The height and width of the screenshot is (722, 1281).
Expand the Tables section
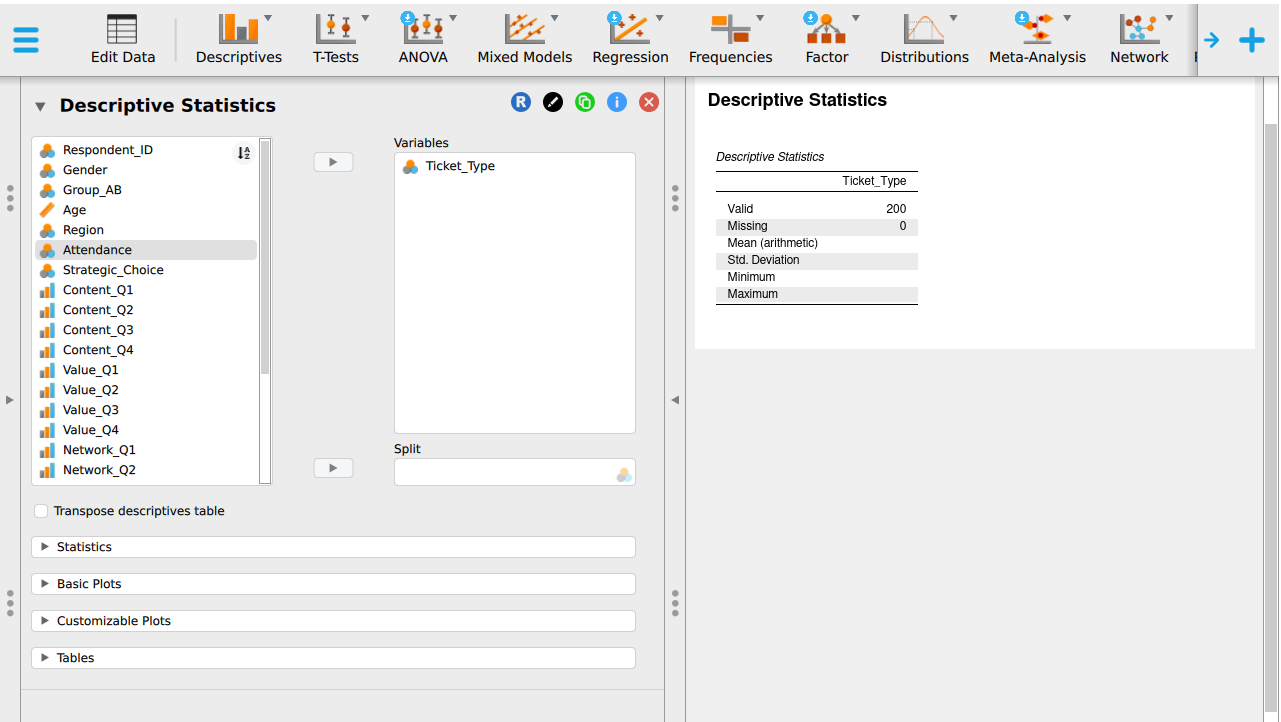click(x=333, y=658)
